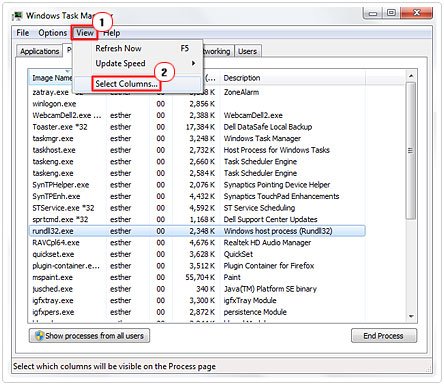444x386 pixels.
Task: Click Host Process for Windows Tasks description
Action: pos(277,150)
